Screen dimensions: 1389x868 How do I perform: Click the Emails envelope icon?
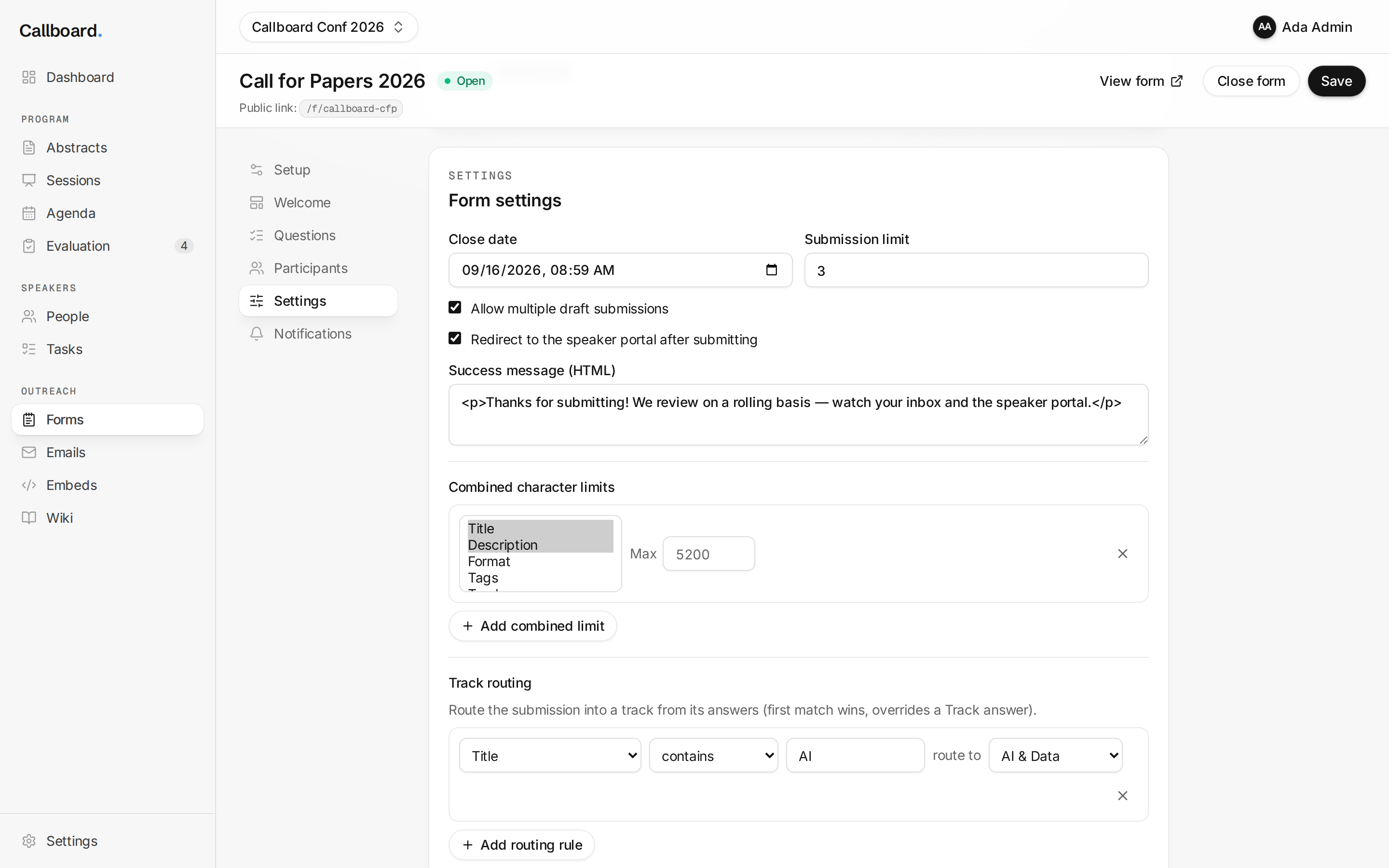click(x=29, y=452)
